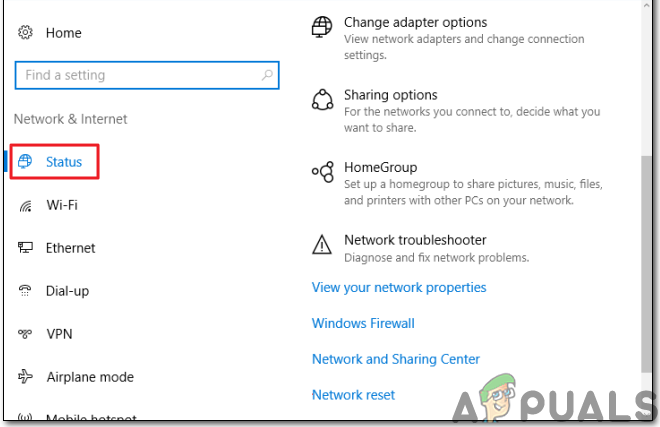
Task: Click the Network reset link
Action: (x=353, y=395)
